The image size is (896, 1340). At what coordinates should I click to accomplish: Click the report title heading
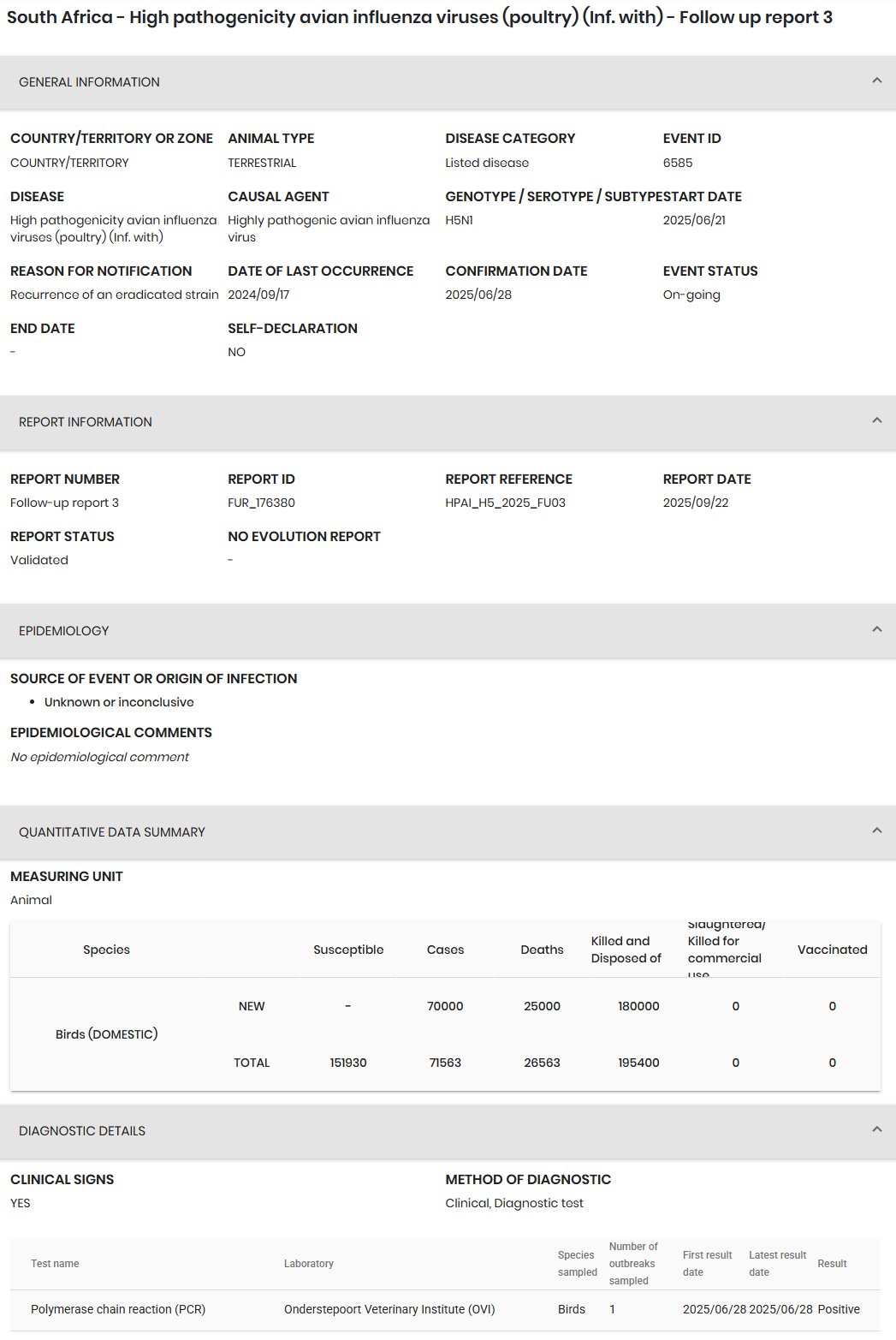419,17
